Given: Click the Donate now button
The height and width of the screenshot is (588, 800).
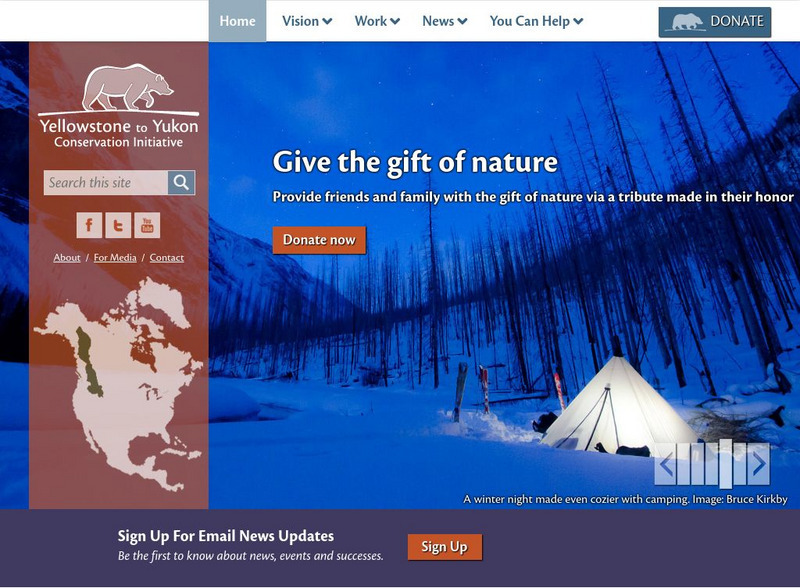Looking at the screenshot, I should [319, 240].
